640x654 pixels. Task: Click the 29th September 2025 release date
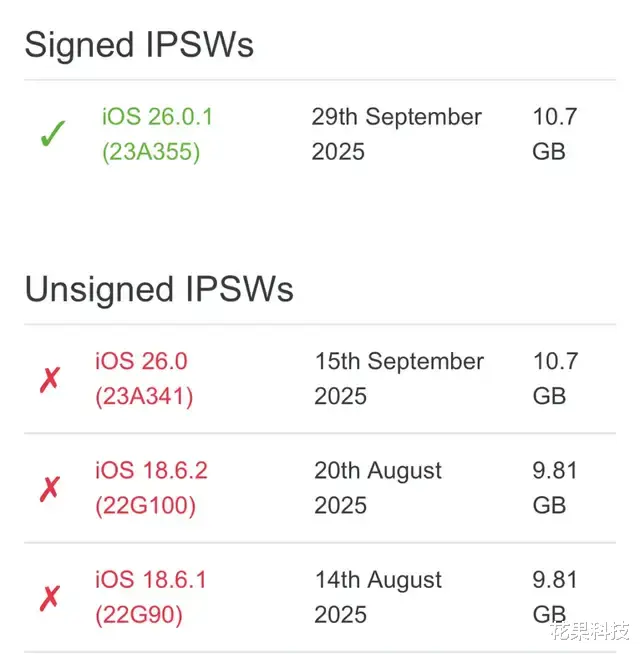396,134
